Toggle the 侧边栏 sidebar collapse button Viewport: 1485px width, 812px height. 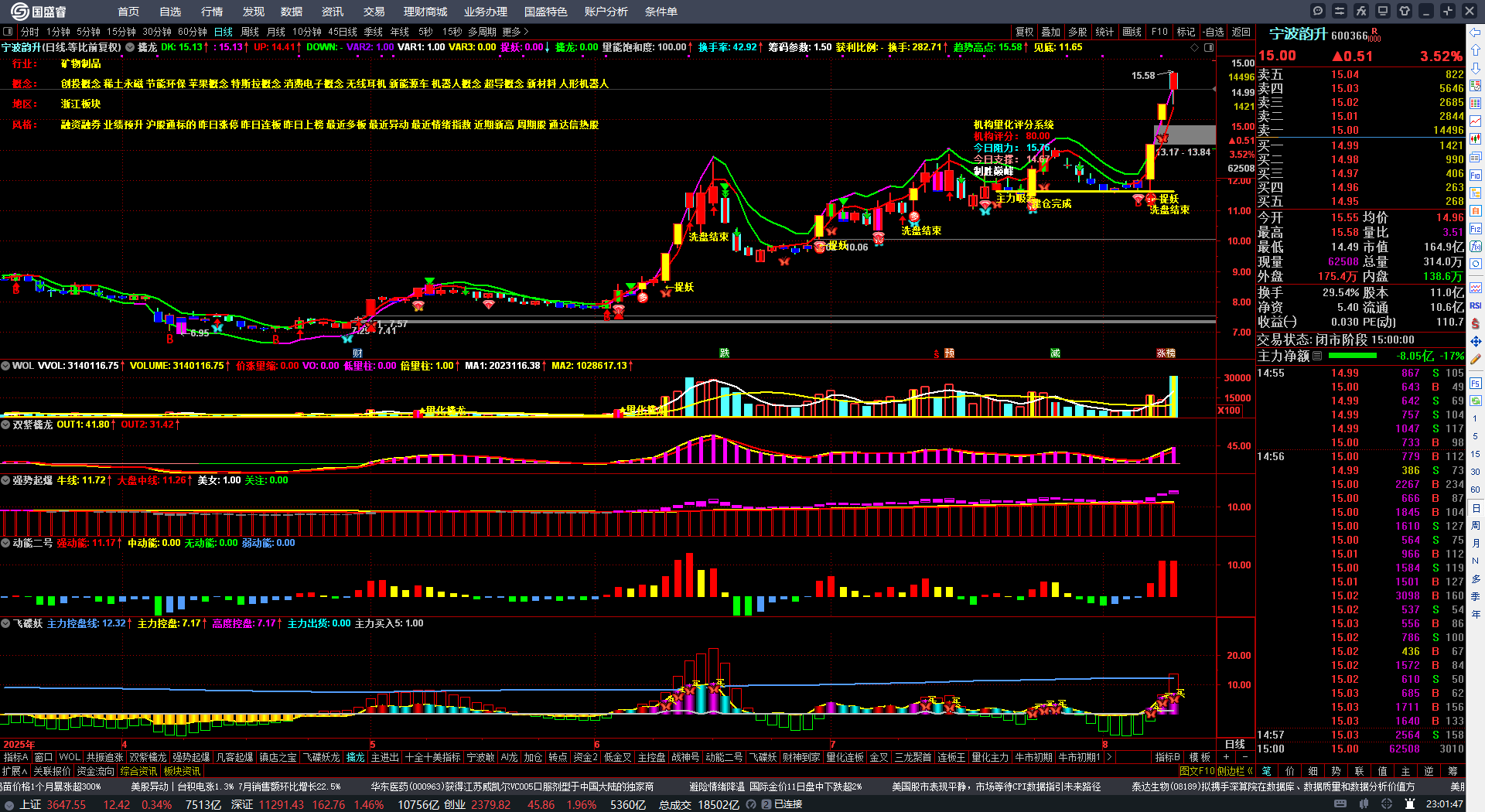pyautogui.click(x=1234, y=771)
